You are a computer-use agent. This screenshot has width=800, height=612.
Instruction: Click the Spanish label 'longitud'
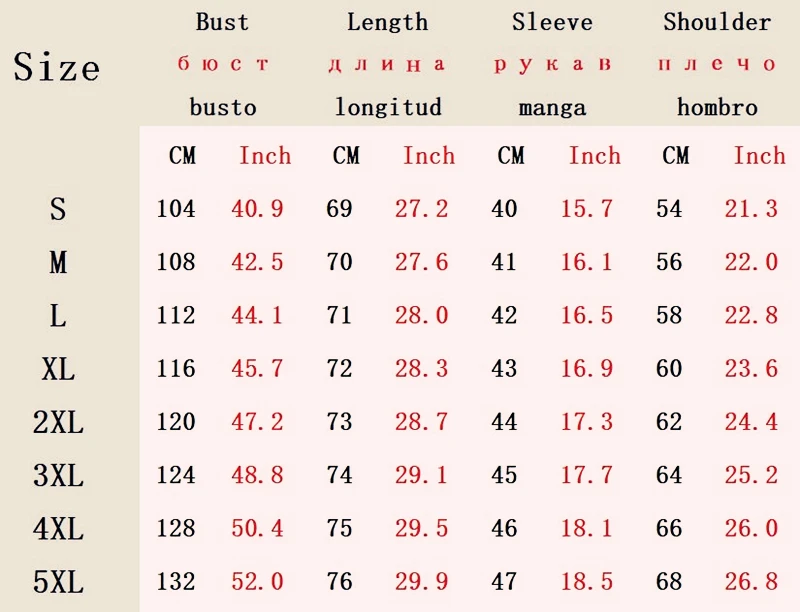tap(388, 107)
